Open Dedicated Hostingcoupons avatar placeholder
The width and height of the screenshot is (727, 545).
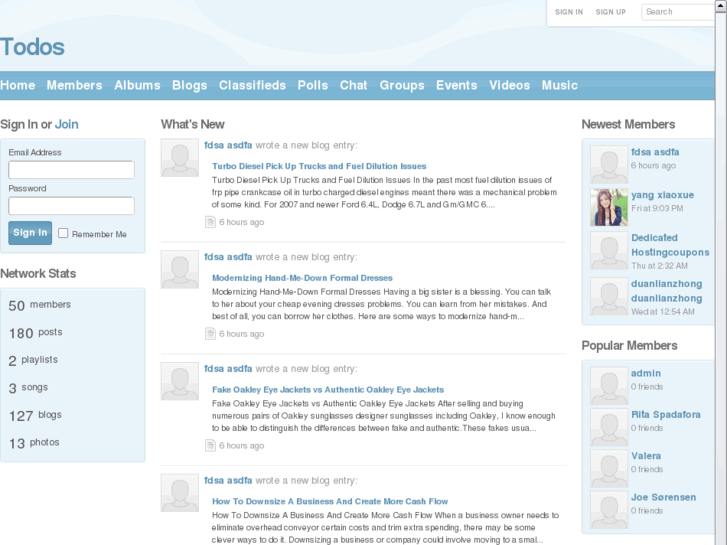click(609, 250)
